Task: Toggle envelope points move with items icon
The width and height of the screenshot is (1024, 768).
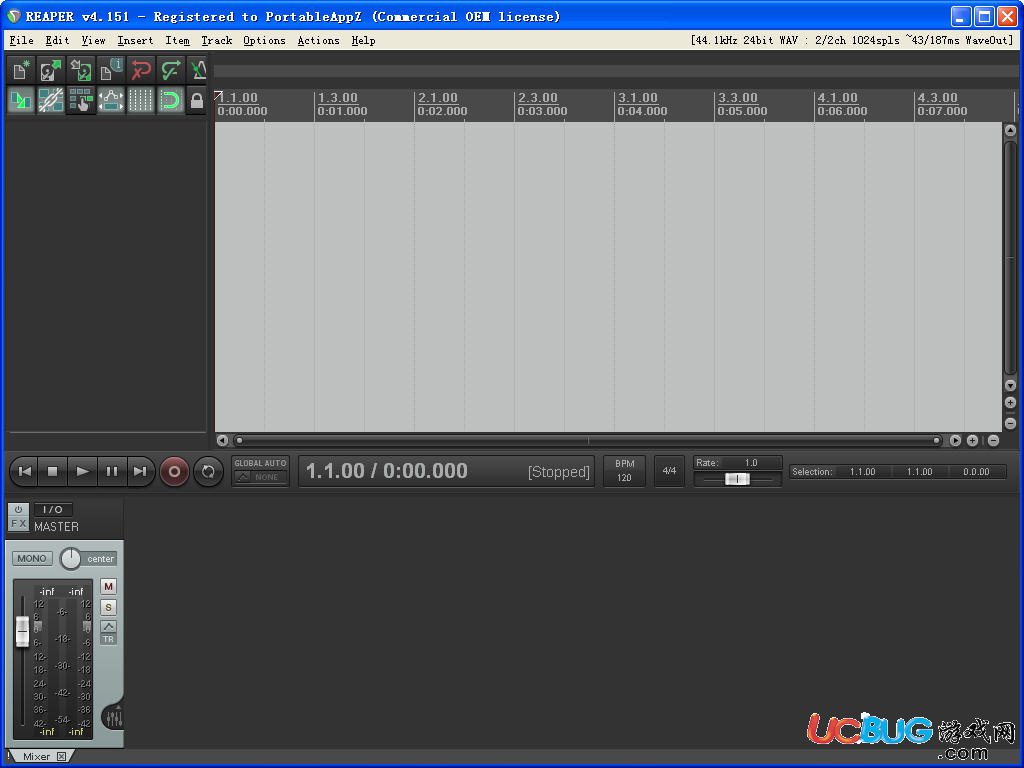Action: point(110,101)
